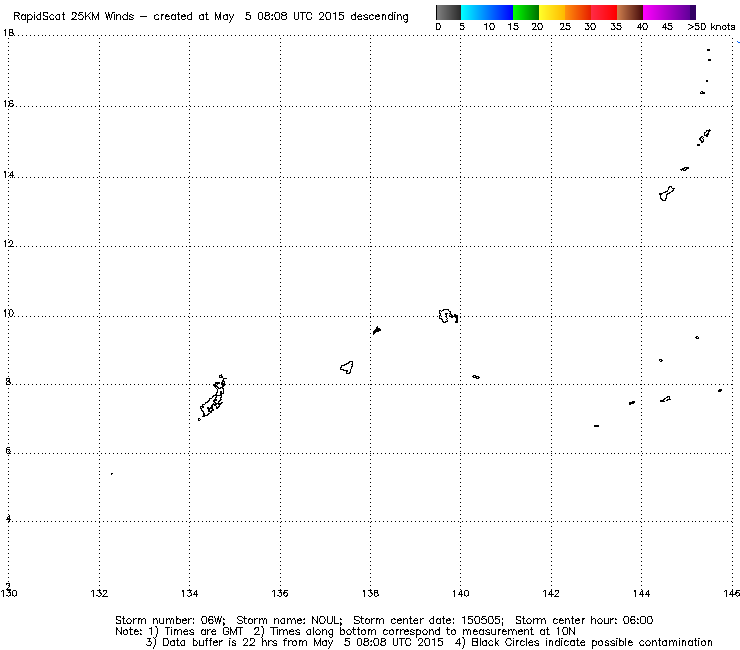Click the Palau island outline near 134E 8N

pos(212,398)
